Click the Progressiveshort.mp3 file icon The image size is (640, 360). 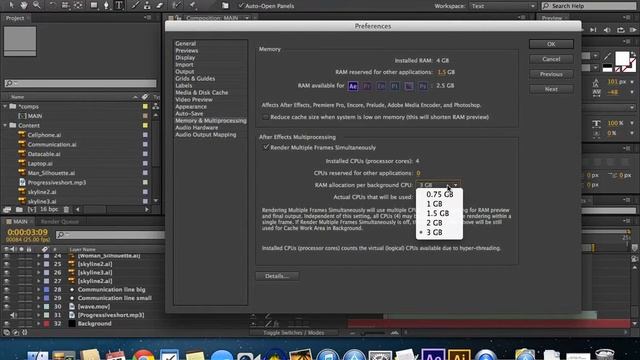[x=22, y=182]
